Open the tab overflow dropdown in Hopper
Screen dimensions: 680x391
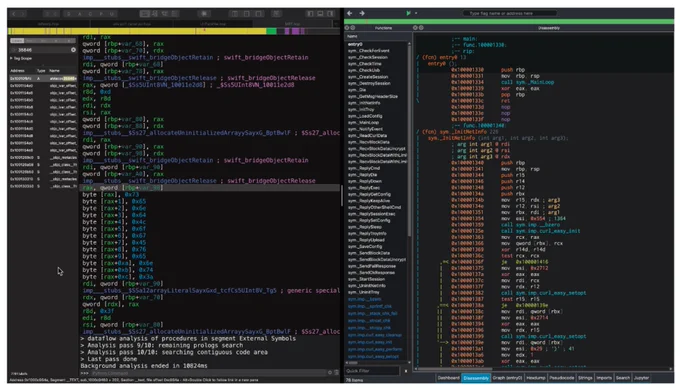[335, 24]
